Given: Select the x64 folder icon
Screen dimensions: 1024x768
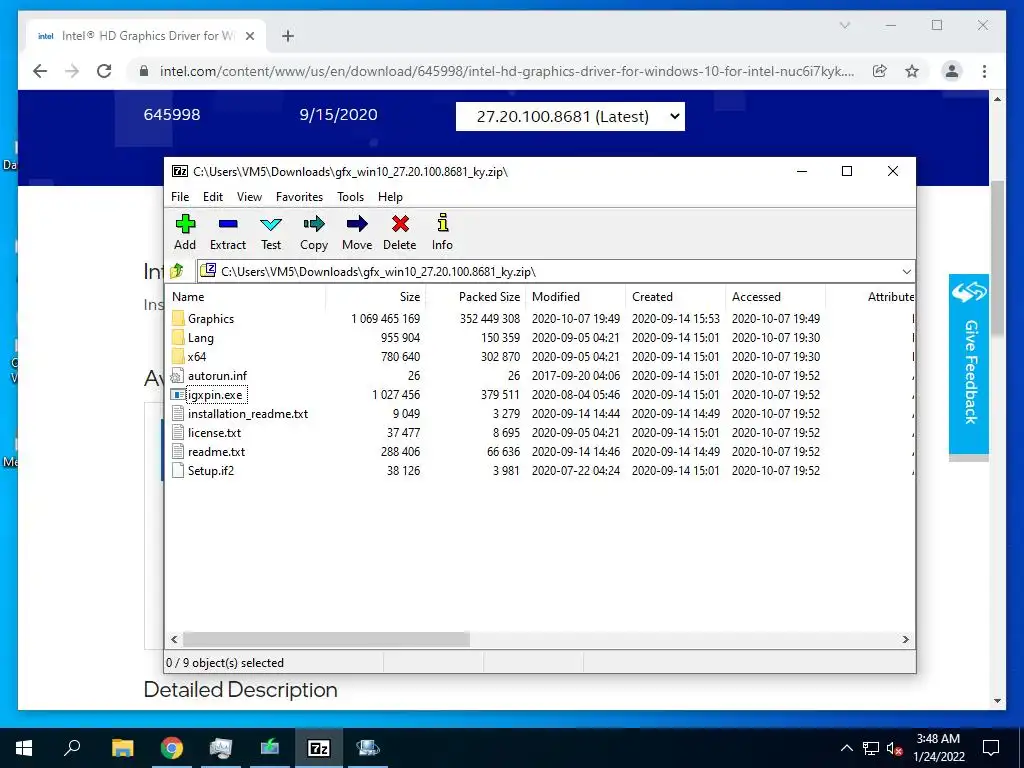Looking at the screenshot, I should (178, 357).
